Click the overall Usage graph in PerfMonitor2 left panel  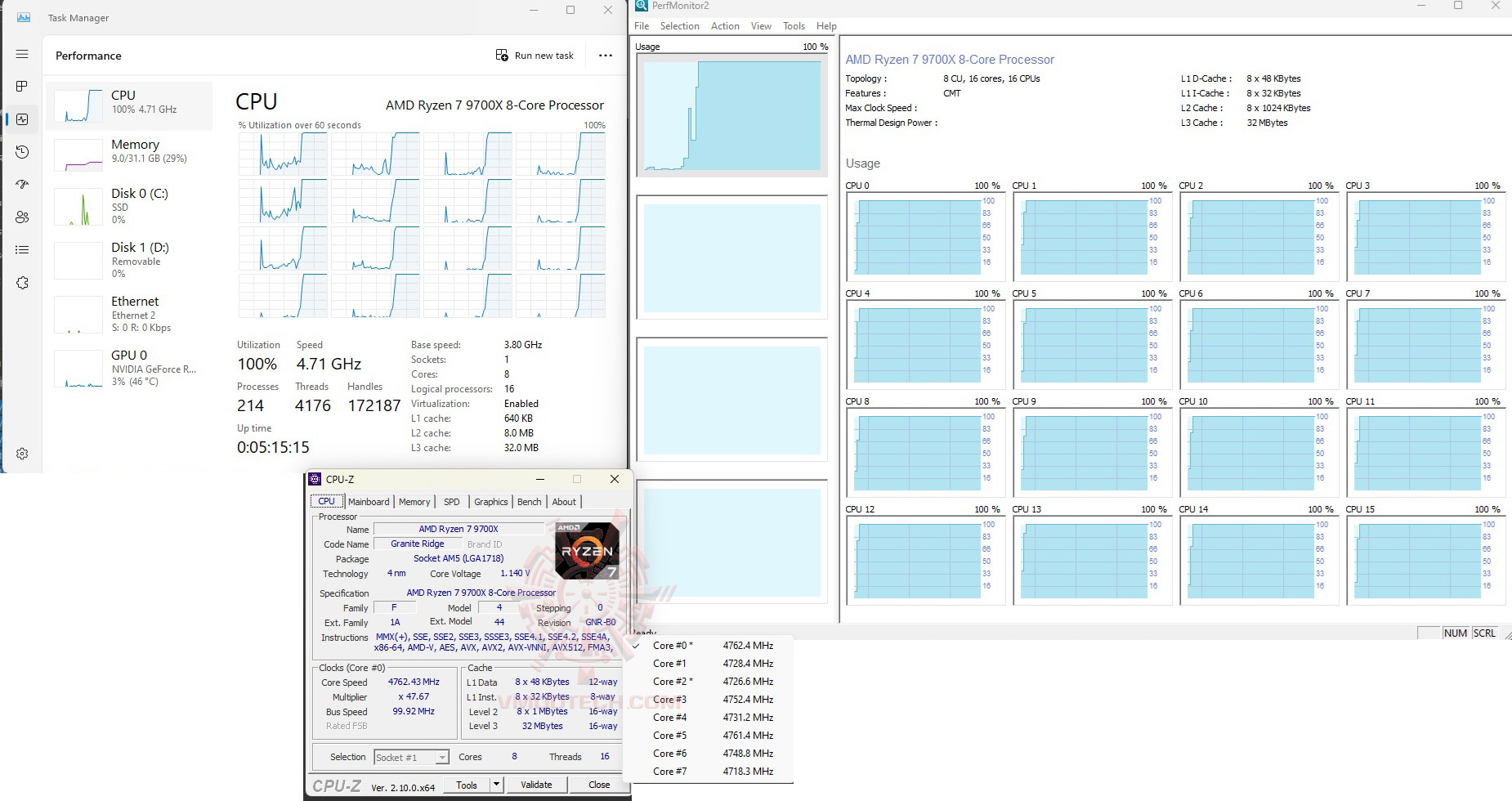732,115
